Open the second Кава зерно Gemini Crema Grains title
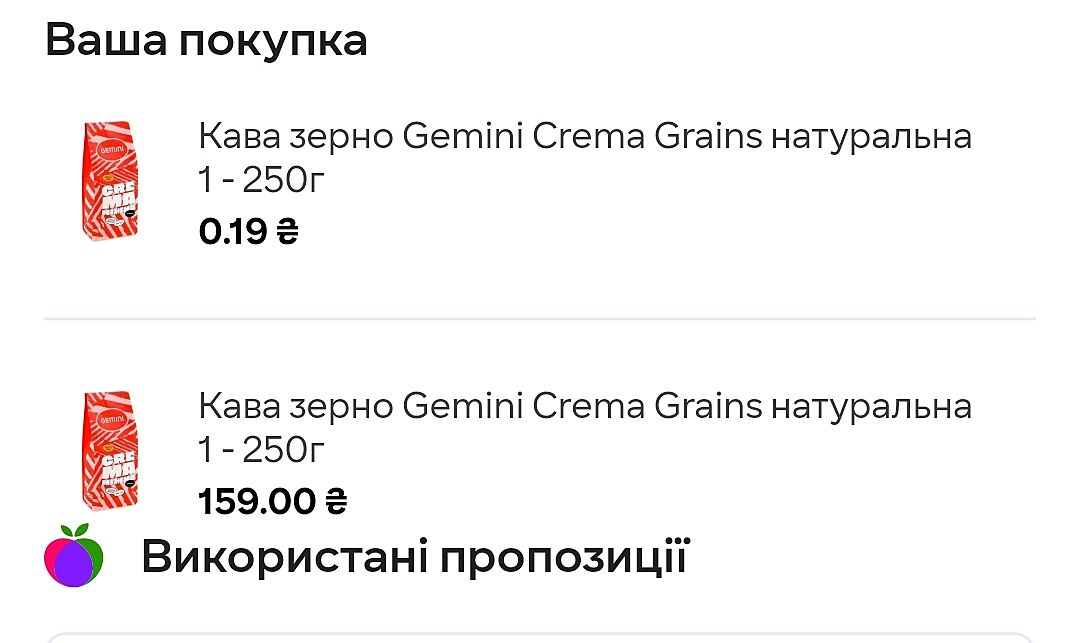1080x643 pixels. (584, 406)
